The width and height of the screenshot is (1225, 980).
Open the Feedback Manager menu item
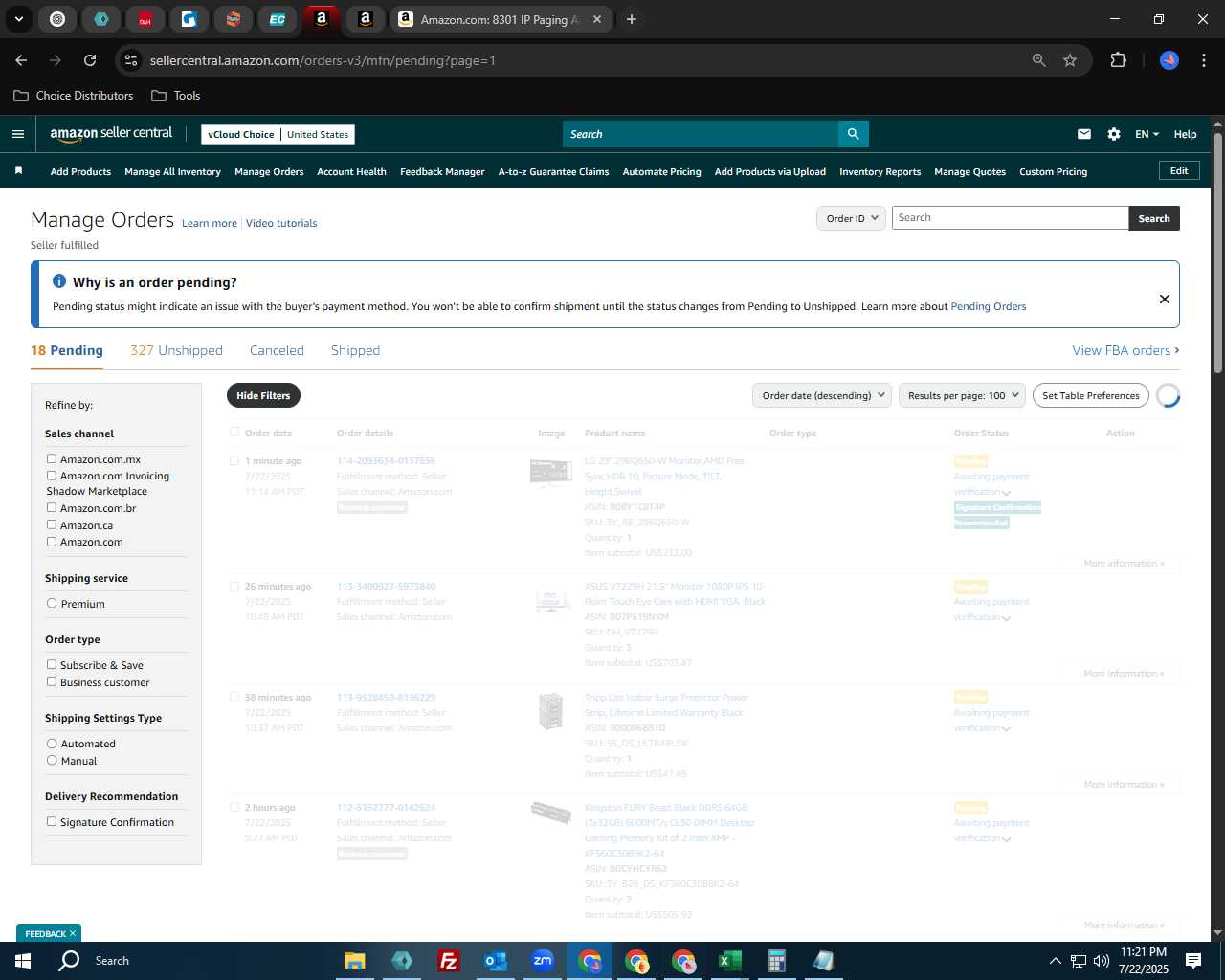coord(442,172)
